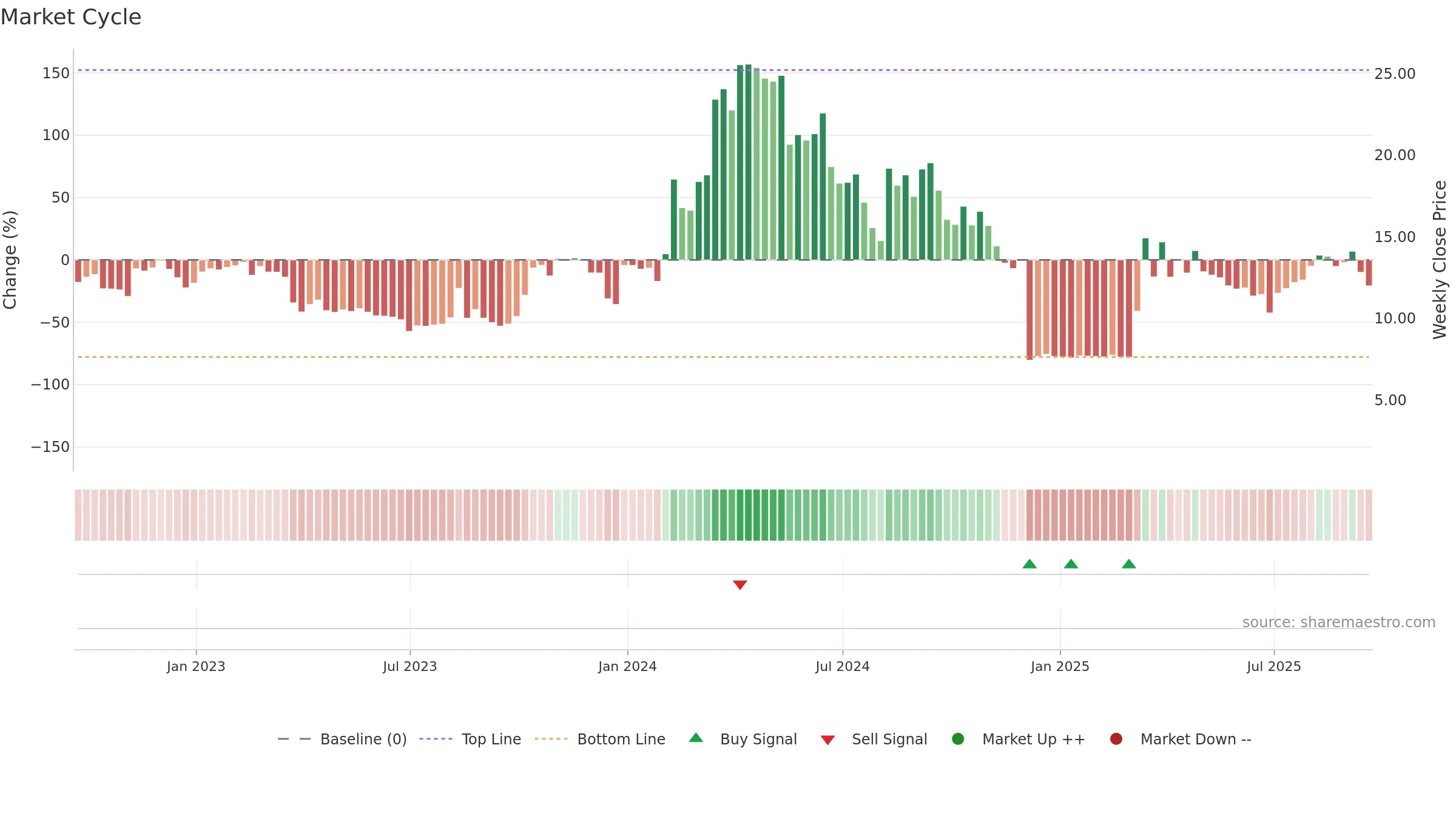Click the dark red Market Down -- circle icon
The image size is (1456, 819).
[x=1116, y=738]
